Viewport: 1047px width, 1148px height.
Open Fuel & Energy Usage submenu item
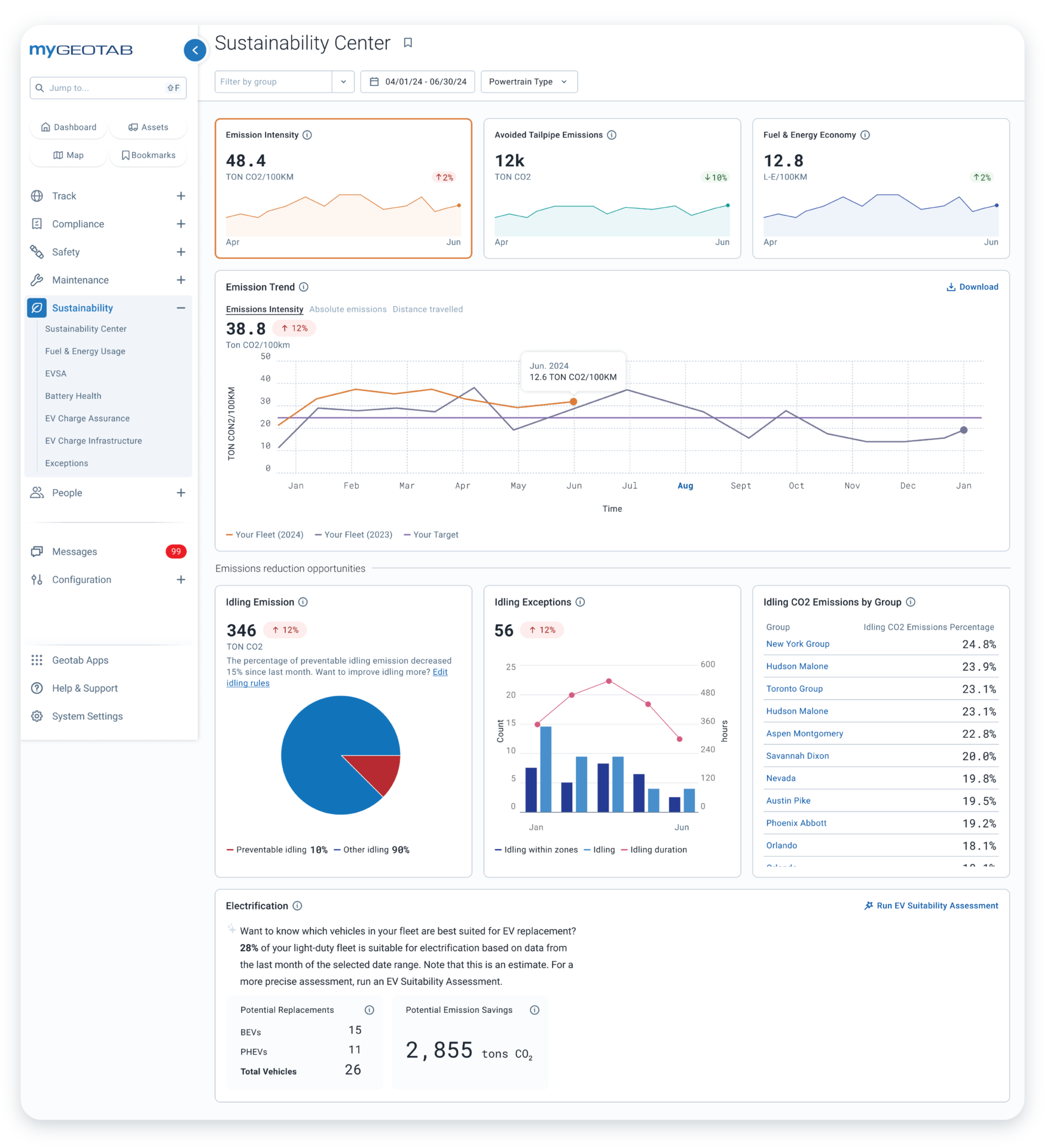tap(85, 352)
